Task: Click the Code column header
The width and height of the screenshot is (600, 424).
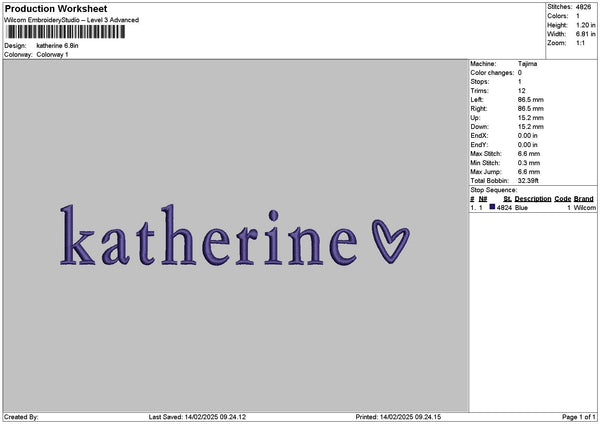Action: 562,199
